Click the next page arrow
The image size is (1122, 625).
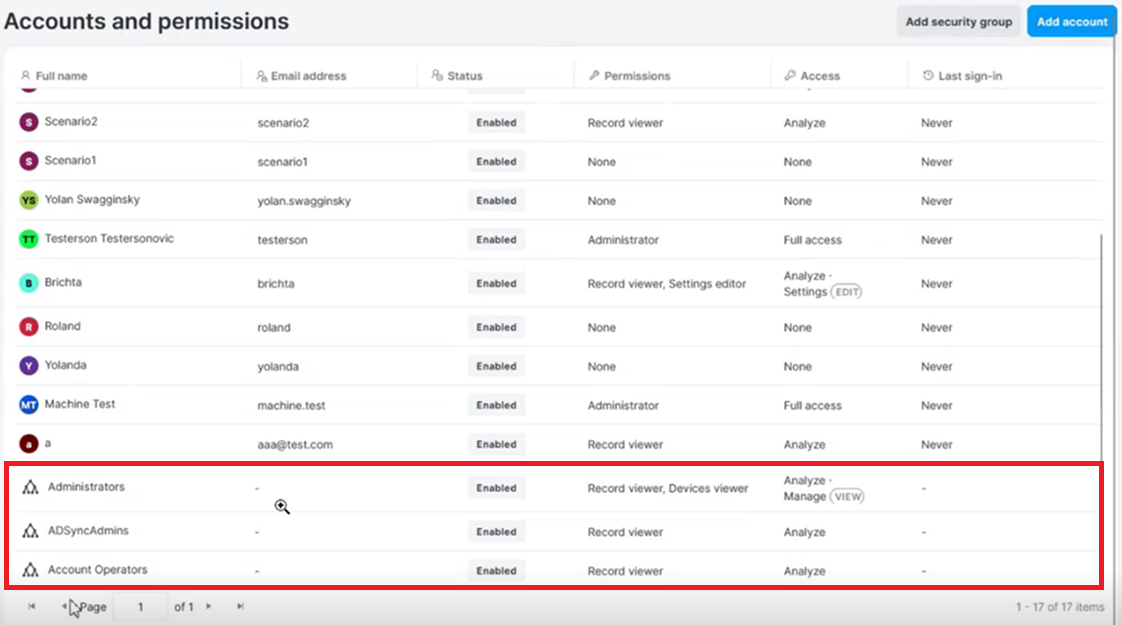click(x=209, y=606)
